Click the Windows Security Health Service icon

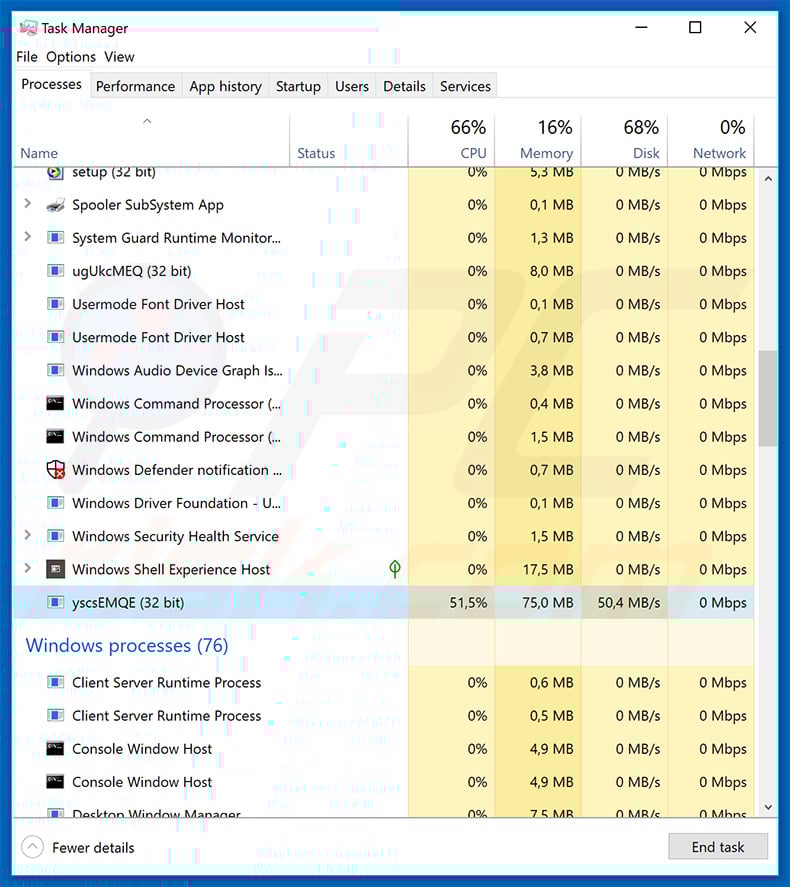(x=55, y=536)
